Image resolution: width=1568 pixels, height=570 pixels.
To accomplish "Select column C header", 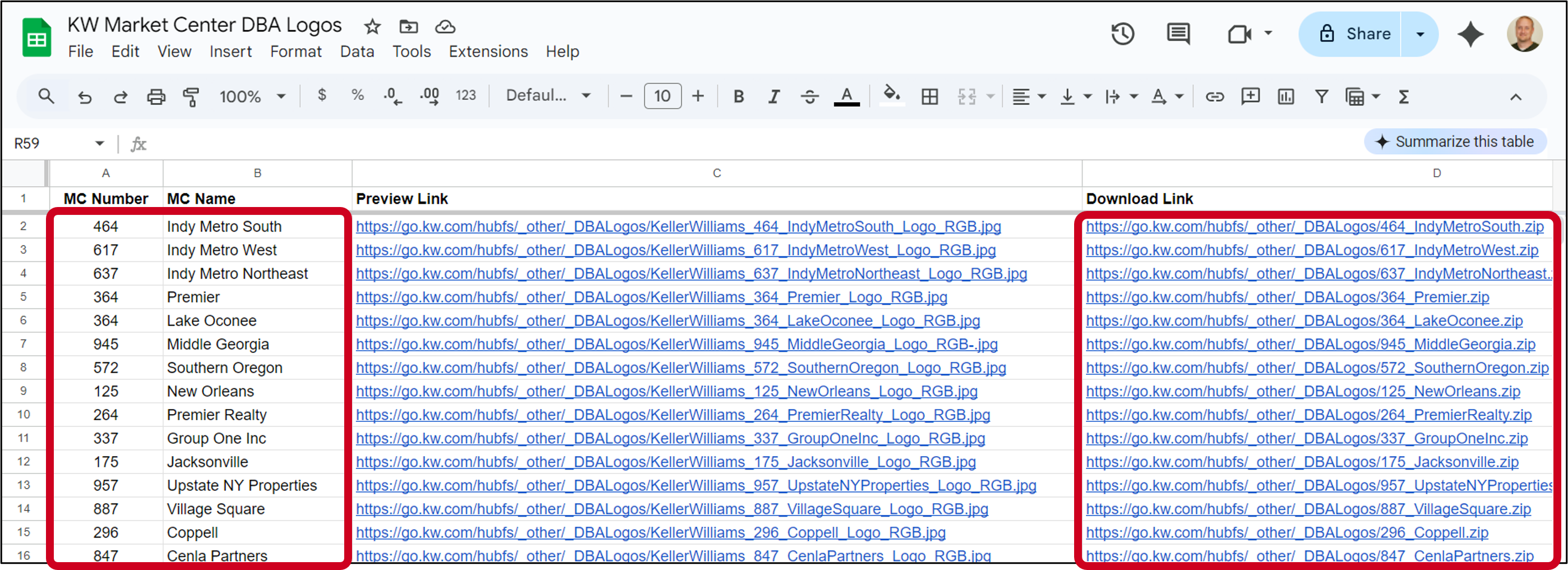I will (716, 173).
